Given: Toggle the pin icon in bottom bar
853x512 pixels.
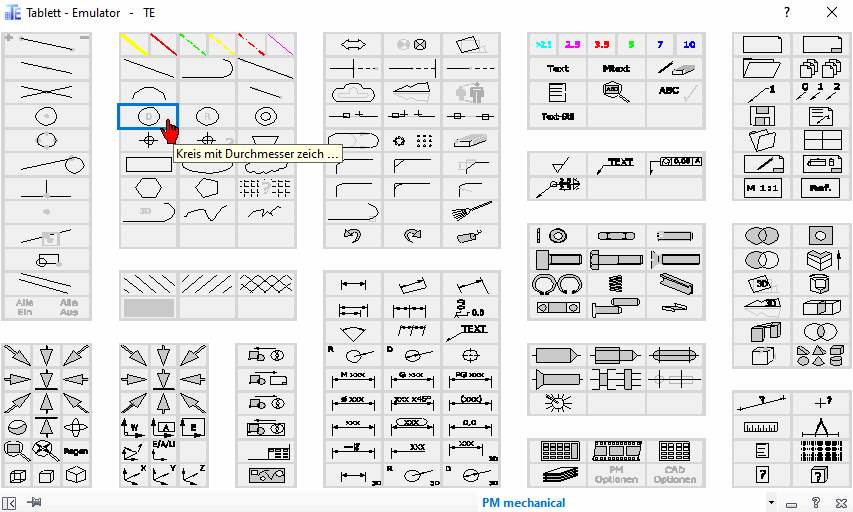Looking at the screenshot, I should [x=34, y=502].
